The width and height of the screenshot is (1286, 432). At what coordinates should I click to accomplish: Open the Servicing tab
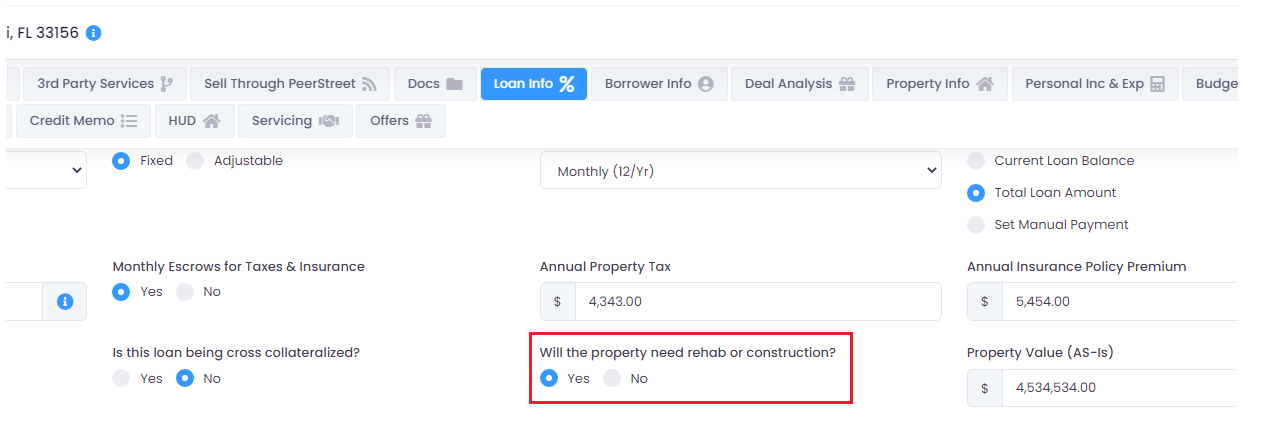[x=295, y=121]
